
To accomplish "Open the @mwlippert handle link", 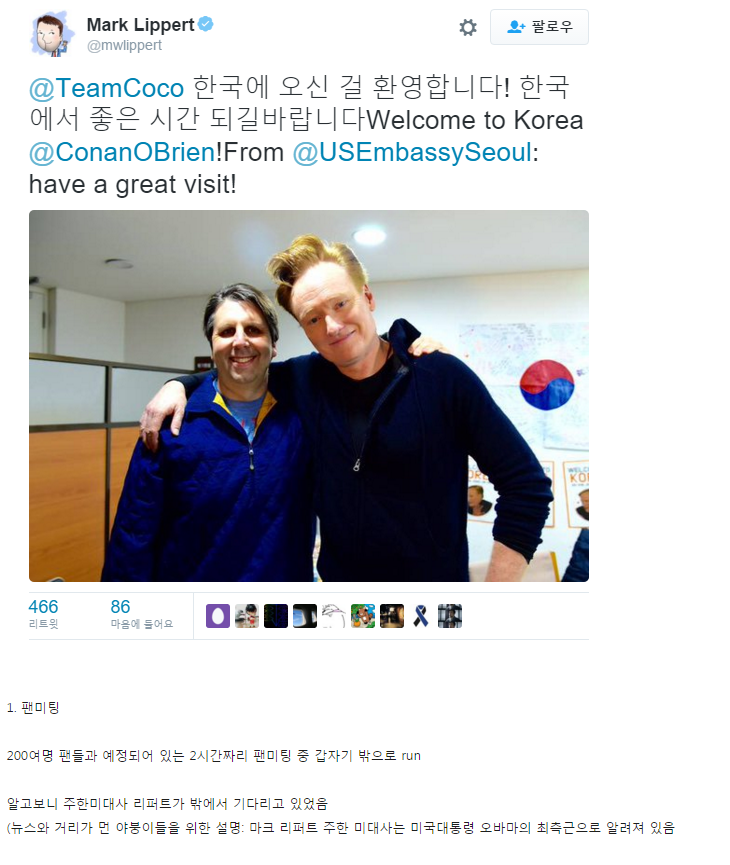I will [x=124, y=45].
